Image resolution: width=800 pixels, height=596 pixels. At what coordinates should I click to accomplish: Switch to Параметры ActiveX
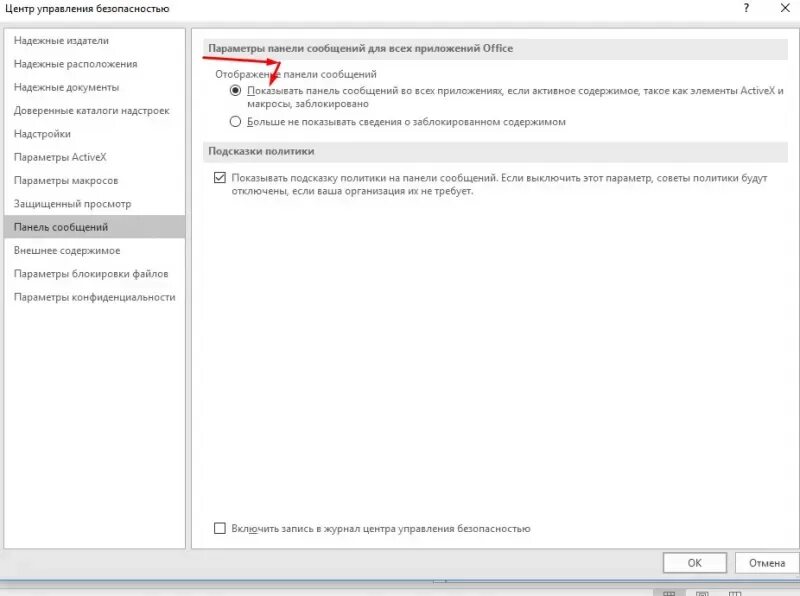(x=94, y=157)
